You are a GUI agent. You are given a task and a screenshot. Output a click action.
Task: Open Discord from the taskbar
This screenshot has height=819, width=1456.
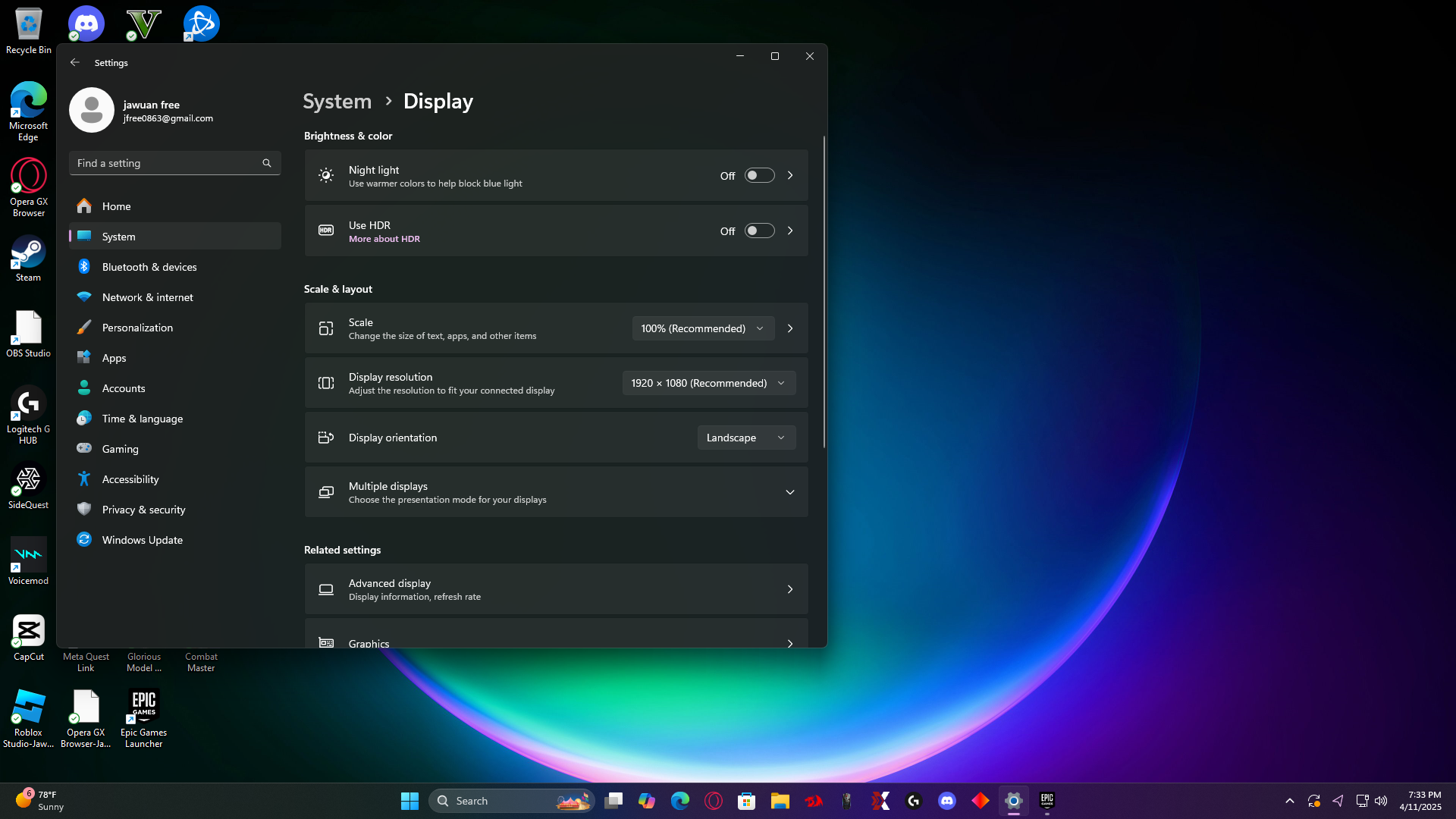point(947,801)
